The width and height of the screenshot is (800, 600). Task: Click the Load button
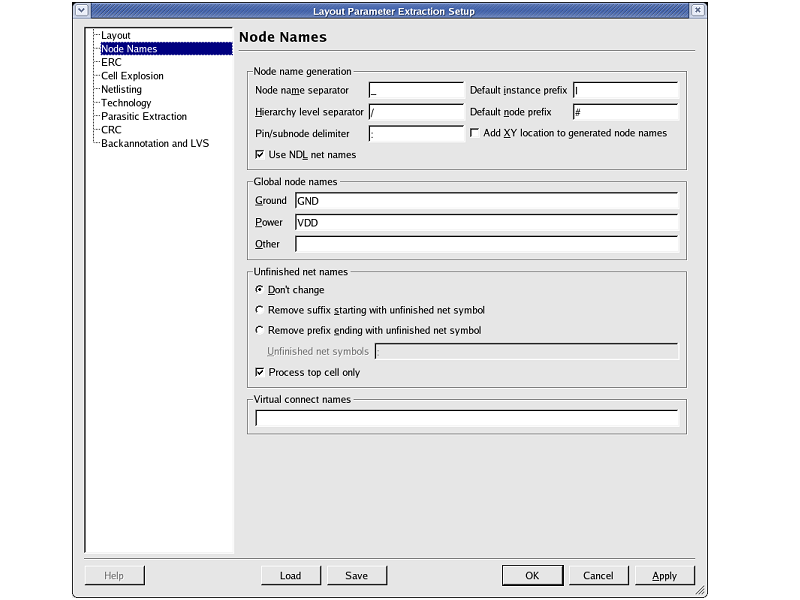pos(290,575)
